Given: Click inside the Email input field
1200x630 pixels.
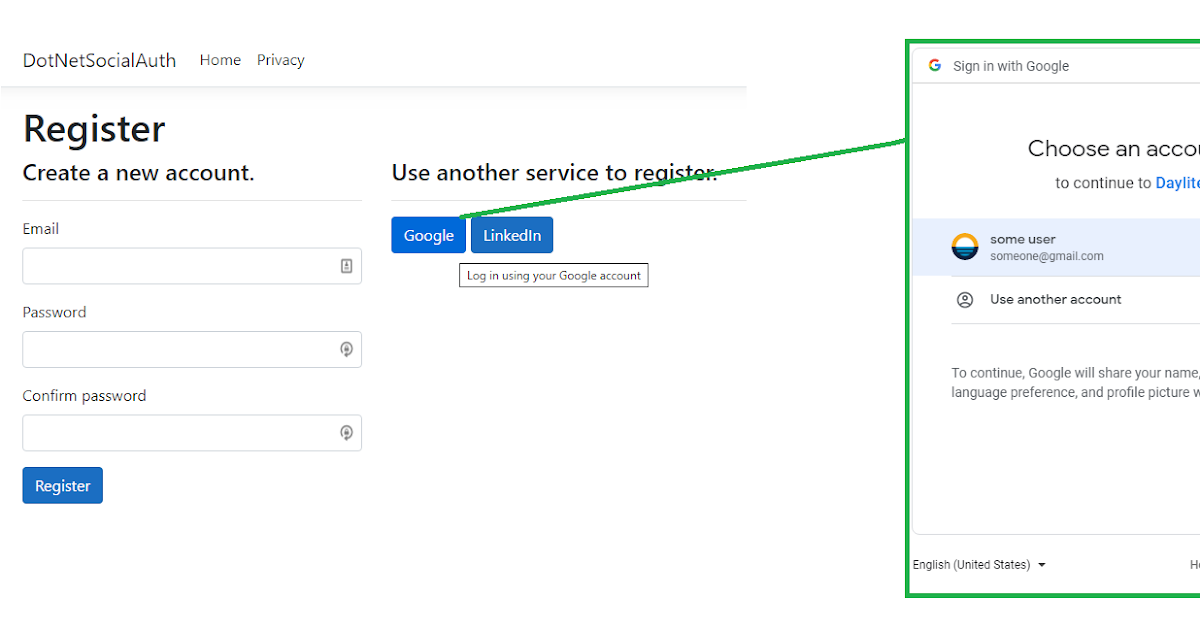Looking at the screenshot, I should point(180,265).
